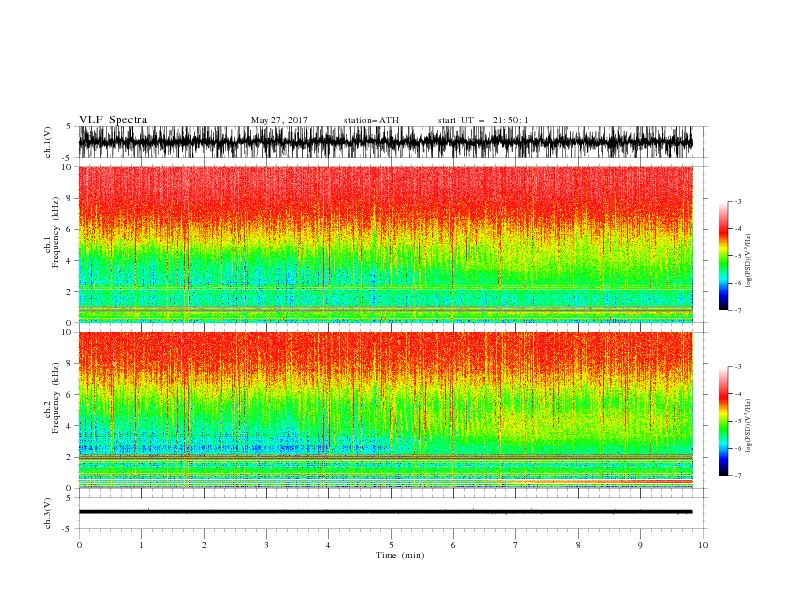Click the ch.2 colorbar "log(PSD)(V²/Hz)" label
The width and height of the screenshot is (792, 612).
point(749,426)
